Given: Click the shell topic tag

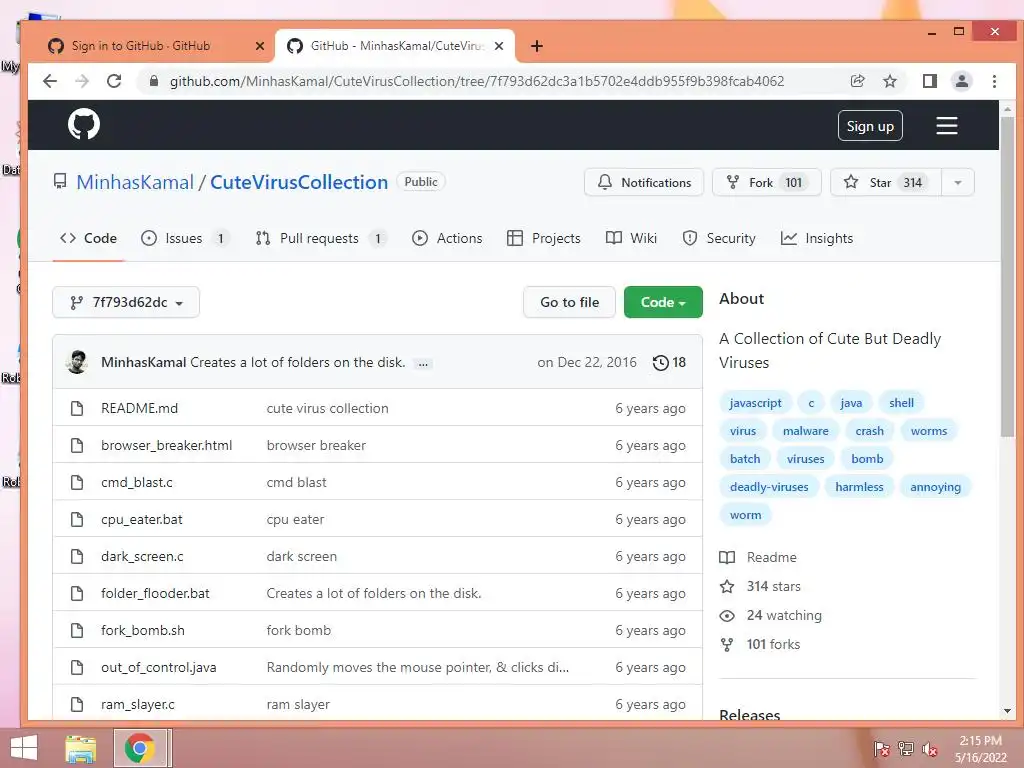Looking at the screenshot, I should click(x=901, y=403).
